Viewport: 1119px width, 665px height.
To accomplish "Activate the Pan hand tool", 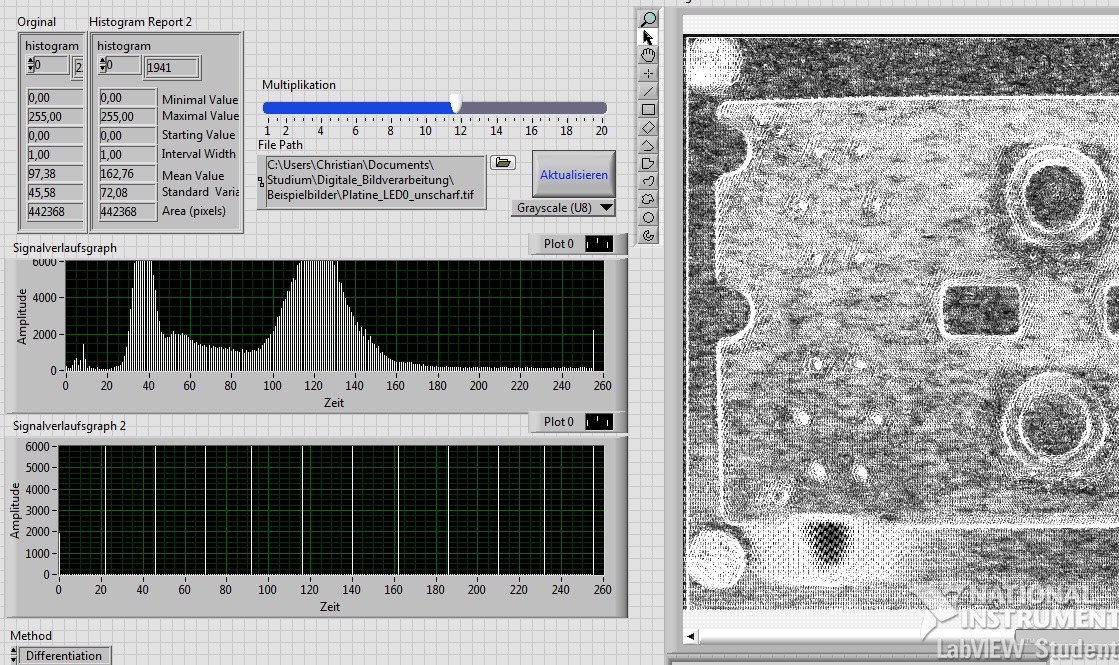I will 648,55.
